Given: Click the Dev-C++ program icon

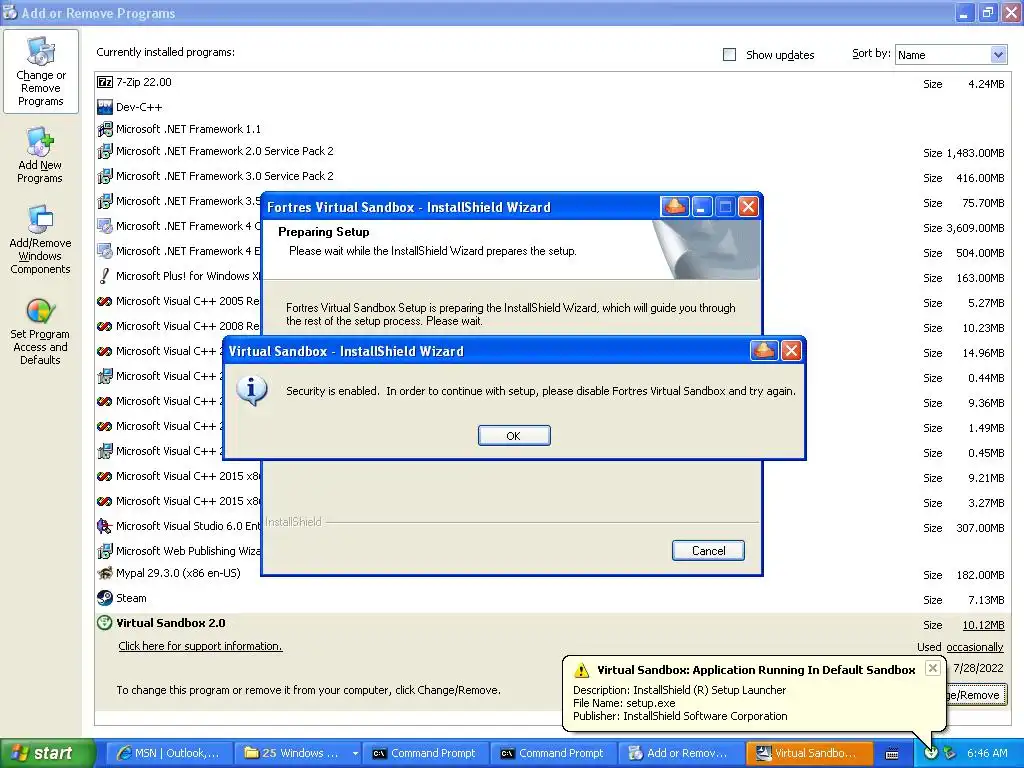Looking at the screenshot, I should [x=104, y=107].
